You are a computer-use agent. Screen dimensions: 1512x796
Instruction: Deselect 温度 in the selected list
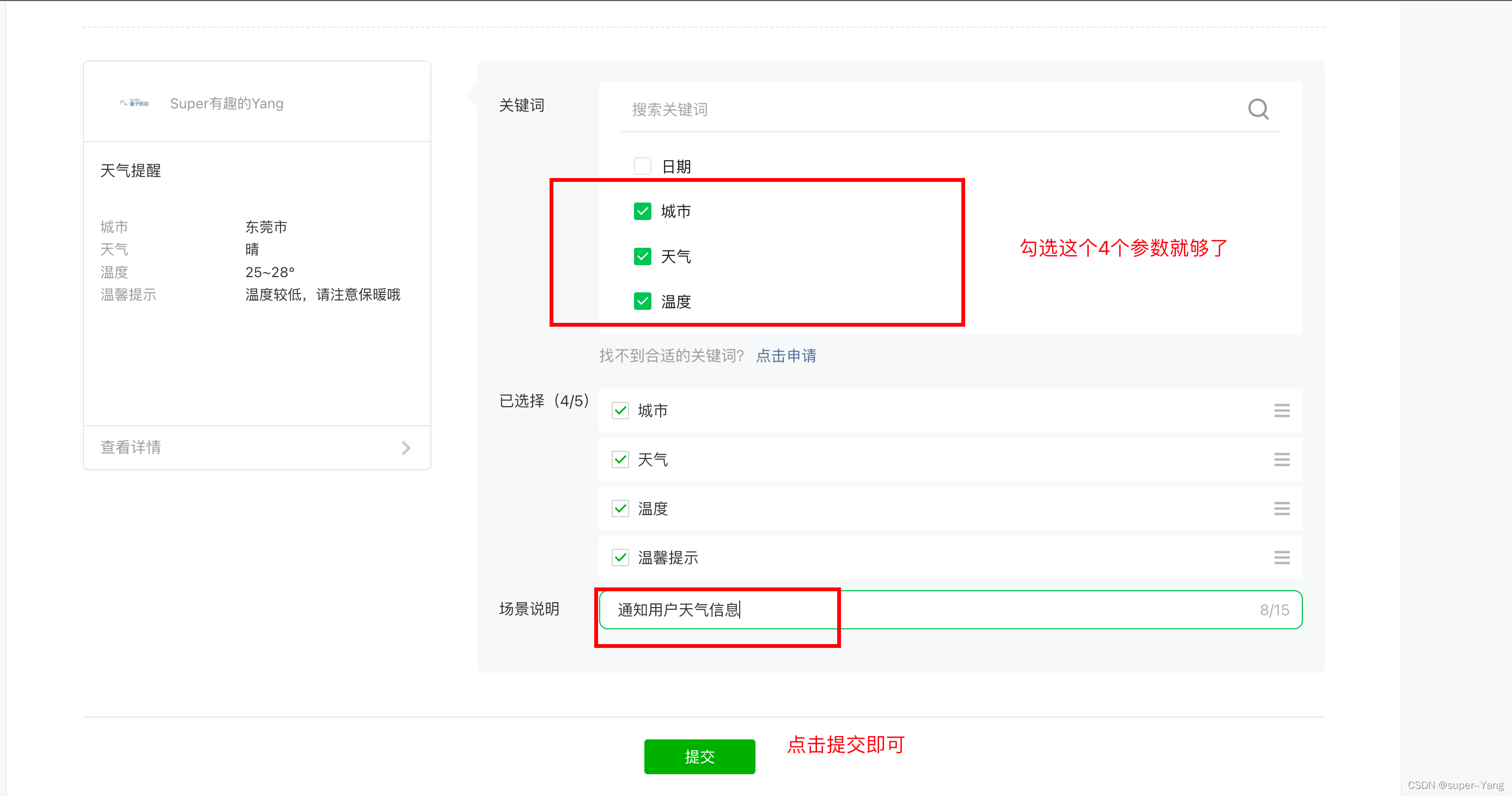pyautogui.click(x=620, y=509)
